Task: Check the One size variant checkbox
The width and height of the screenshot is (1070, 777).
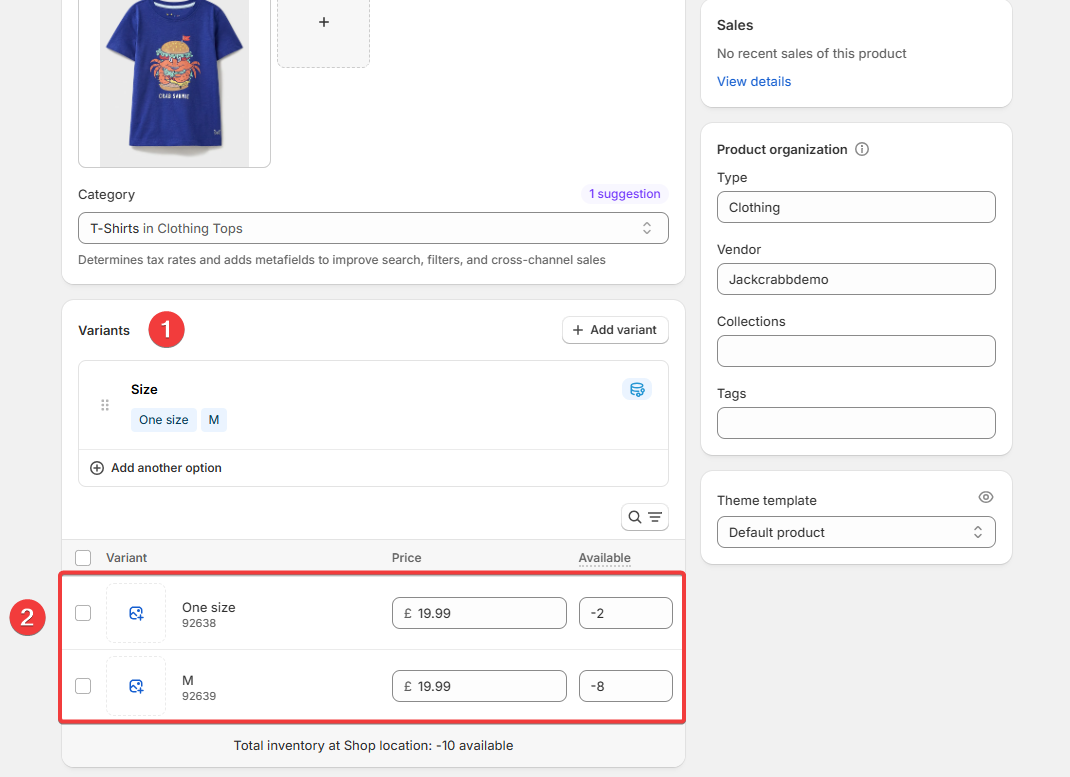Action: [83, 613]
